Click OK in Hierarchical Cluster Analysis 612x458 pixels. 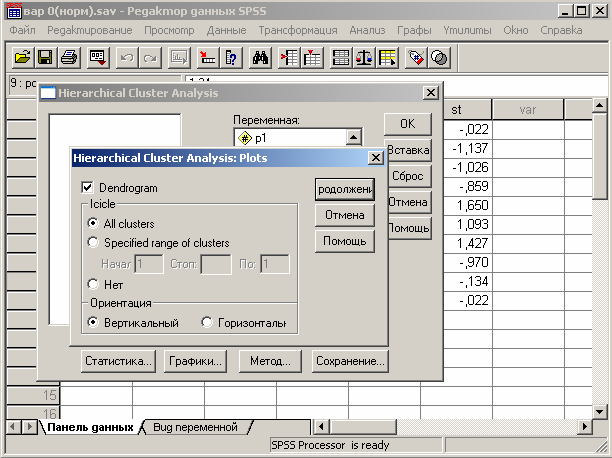pyautogui.click(x=408, y=124)
